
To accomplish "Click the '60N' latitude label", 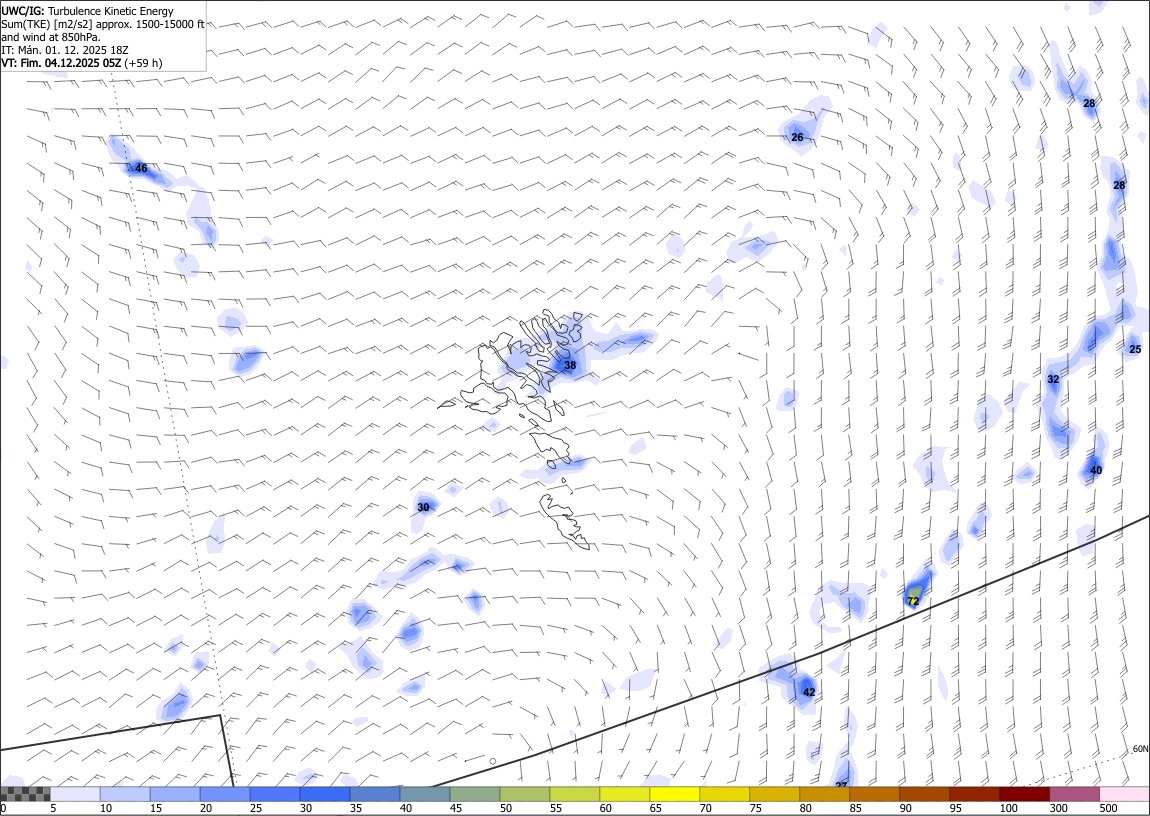I will [1140, 749].
